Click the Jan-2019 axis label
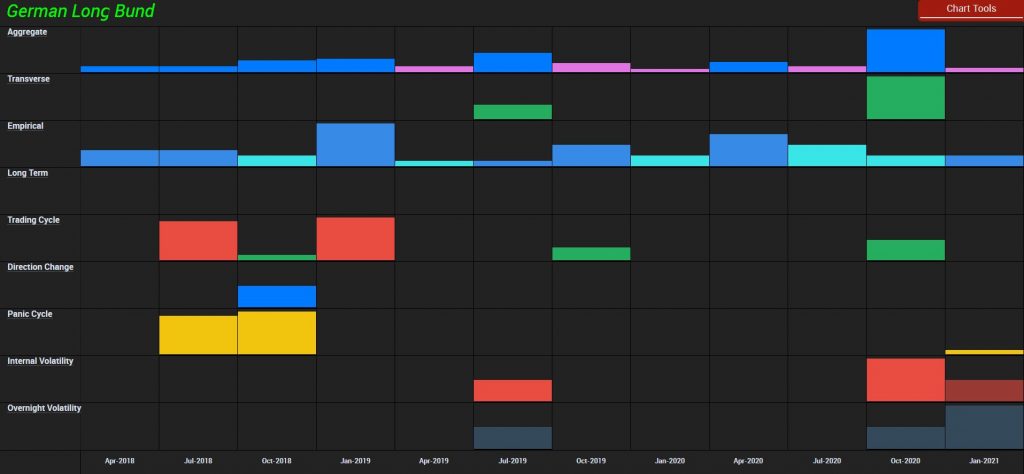Screen dimensions: 1024x474 (x=355, y=461)
